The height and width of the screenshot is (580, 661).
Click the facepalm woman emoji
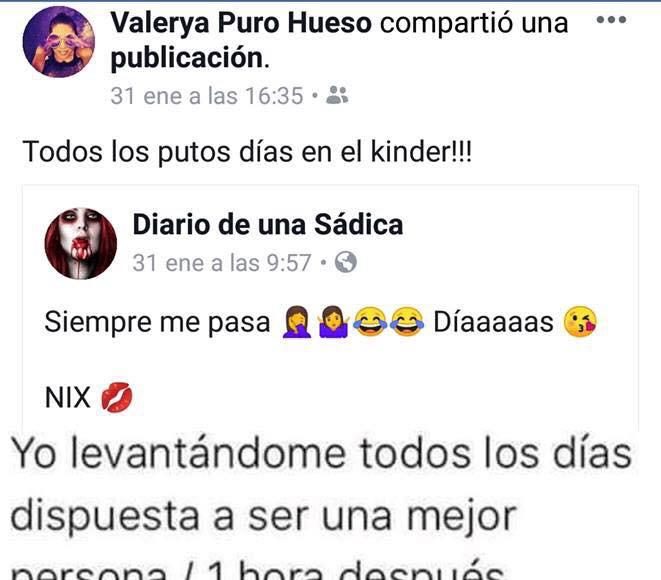point(297,322)
